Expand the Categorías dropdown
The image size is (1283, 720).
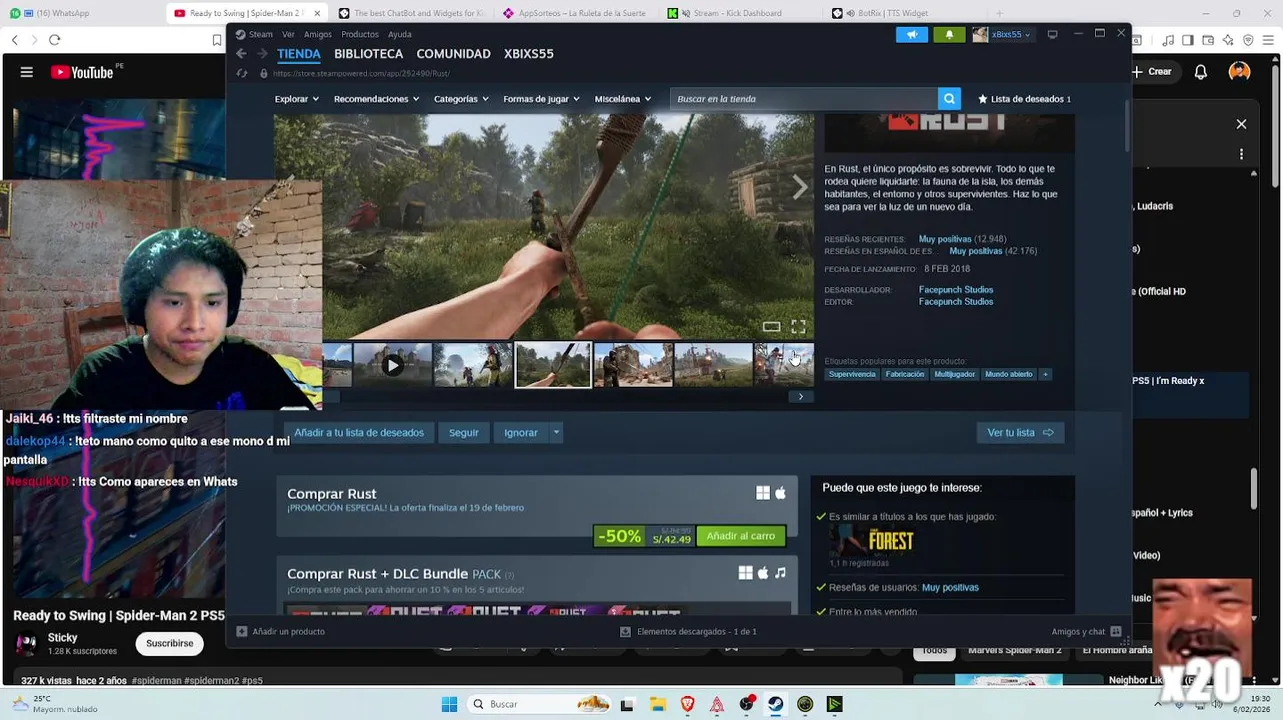point(461,99)
